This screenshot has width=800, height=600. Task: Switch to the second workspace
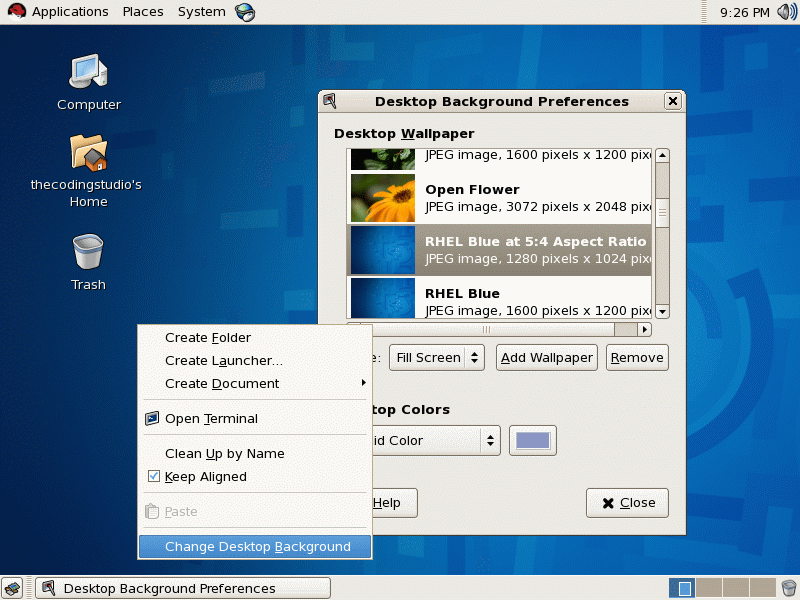pos(709,588)
